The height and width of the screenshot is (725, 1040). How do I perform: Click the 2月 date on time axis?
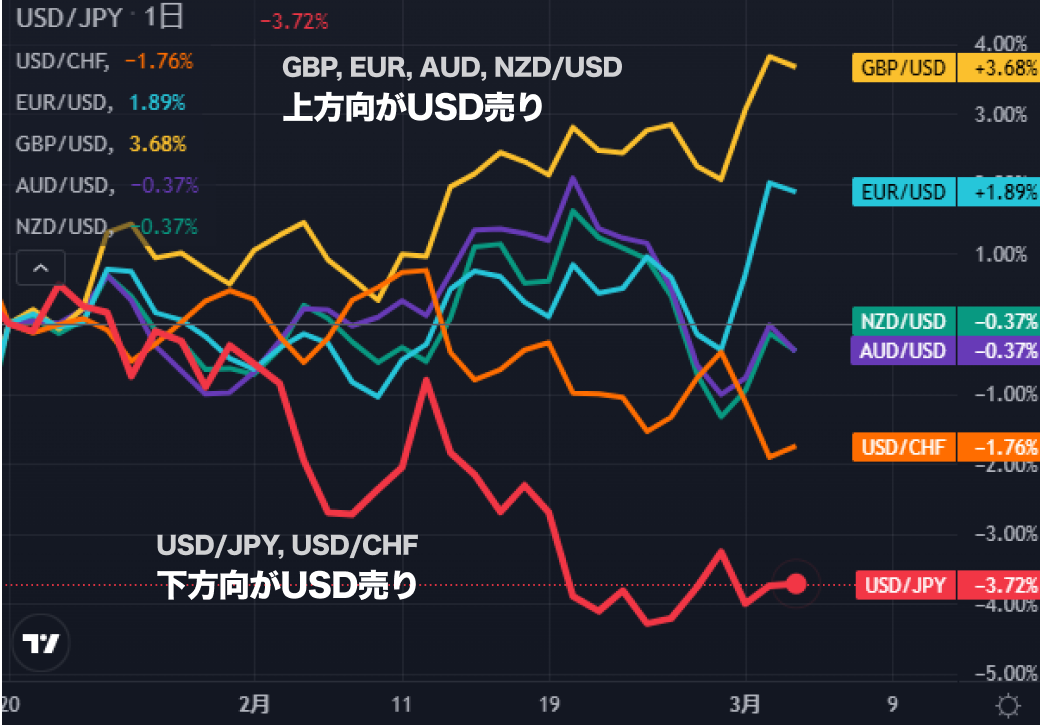coord(255,703)
